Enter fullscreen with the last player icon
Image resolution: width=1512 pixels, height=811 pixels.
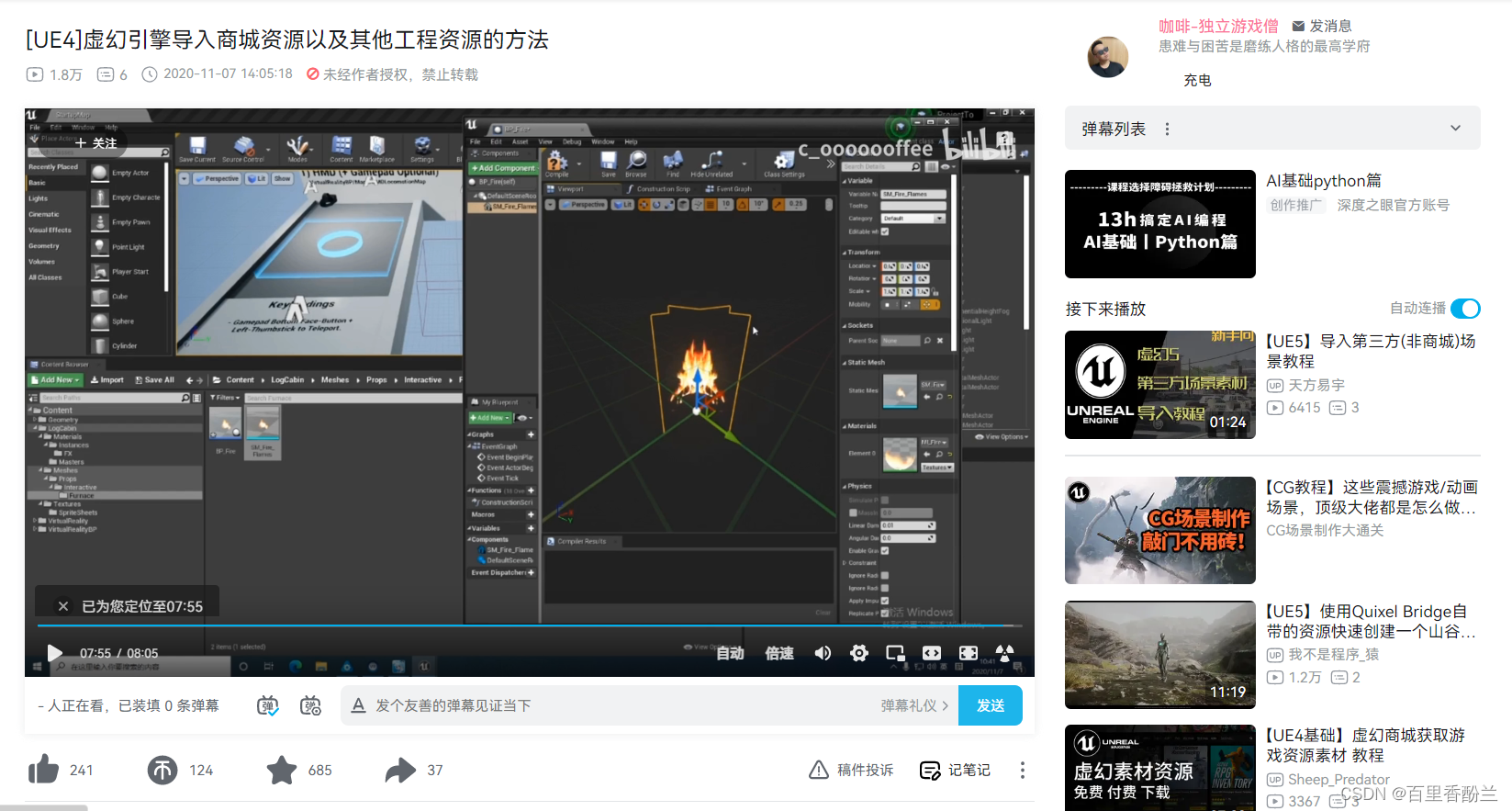[1005, 653]
